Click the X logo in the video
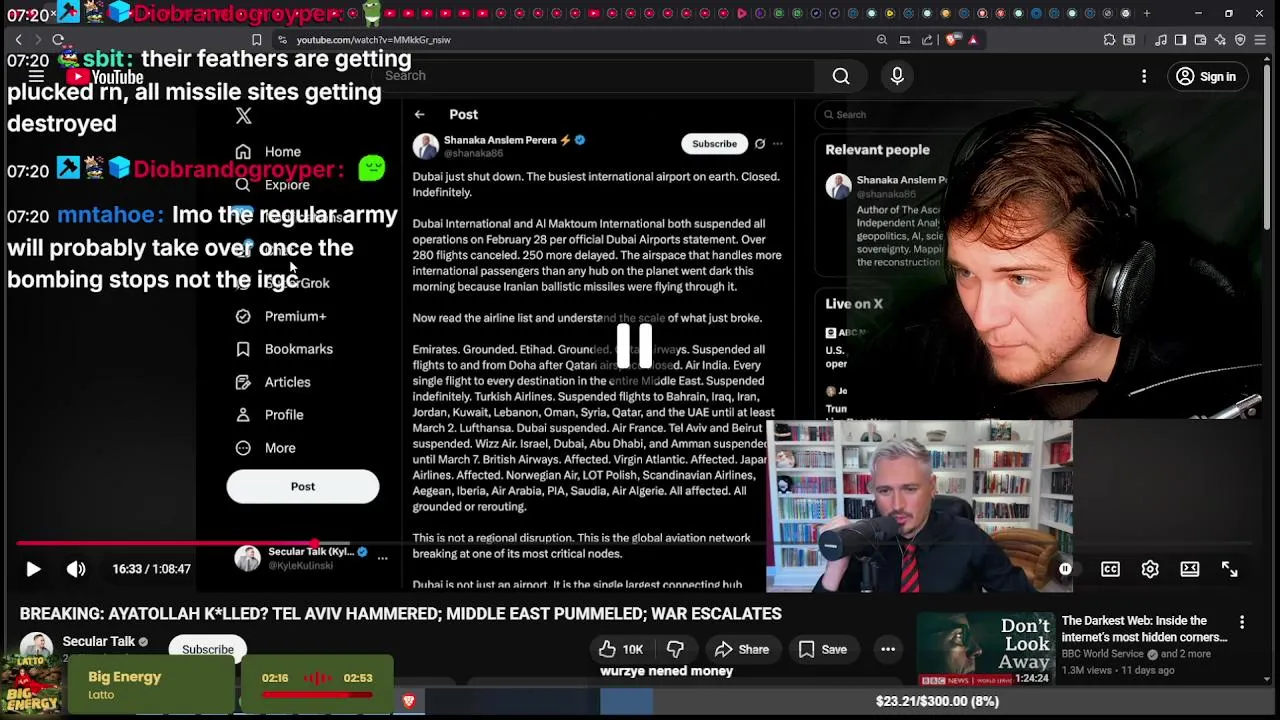 point(244,116)
